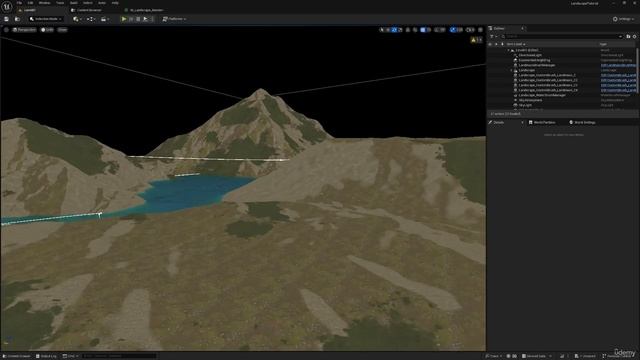Open the surface snapping options icon
The height and width of the screenshot is (360, 640).
click(x=415, y=30)
